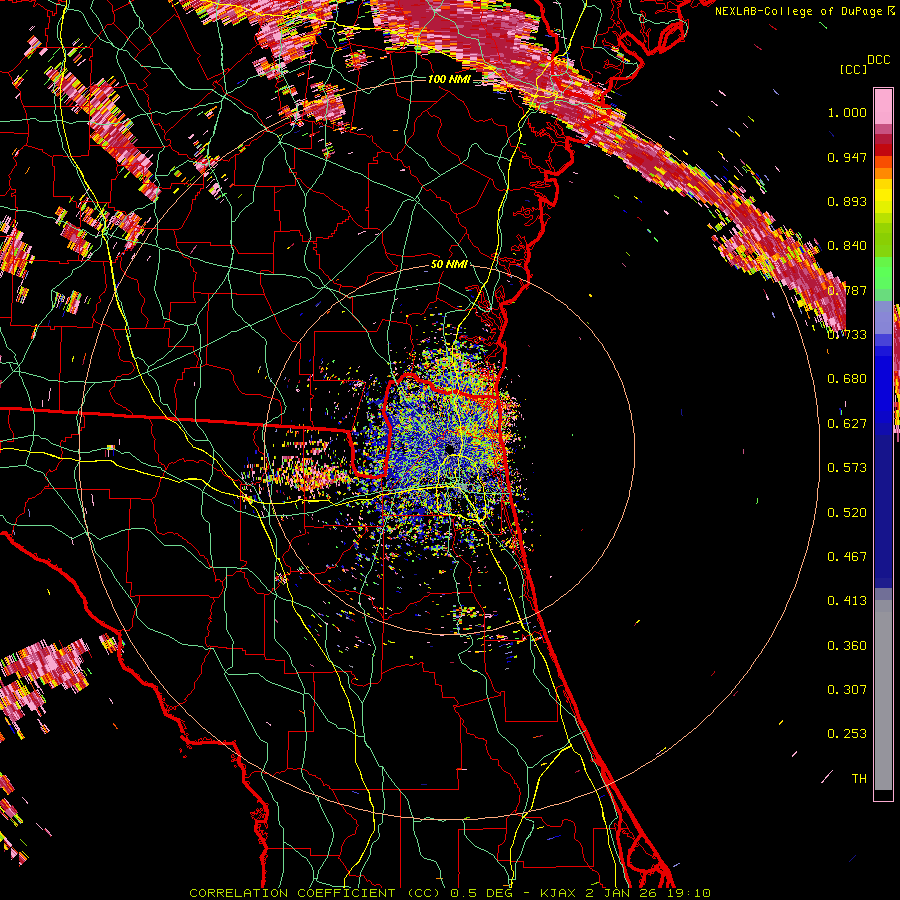Image resolution: width=900 pixels, height=900 pixels.
Task: Click the 0.307 scale value
Action: (847, 690)
